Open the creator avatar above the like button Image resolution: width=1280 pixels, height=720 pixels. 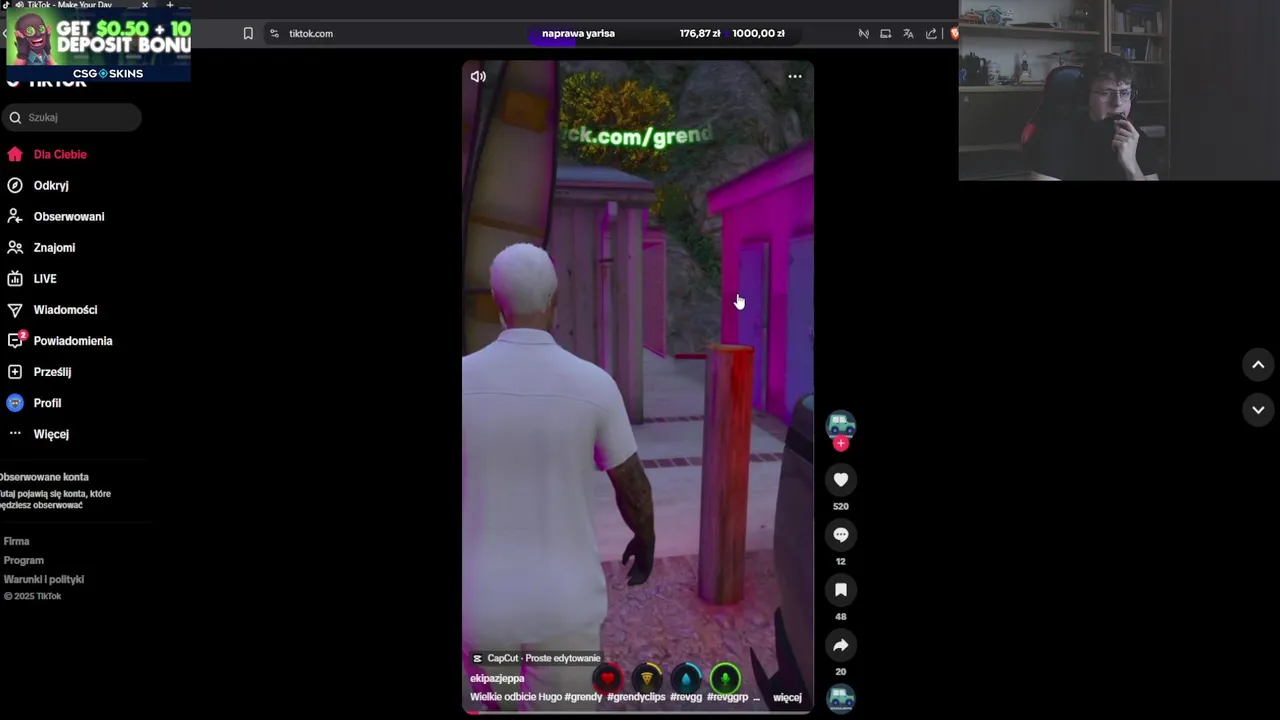click(x=841, y=425)
